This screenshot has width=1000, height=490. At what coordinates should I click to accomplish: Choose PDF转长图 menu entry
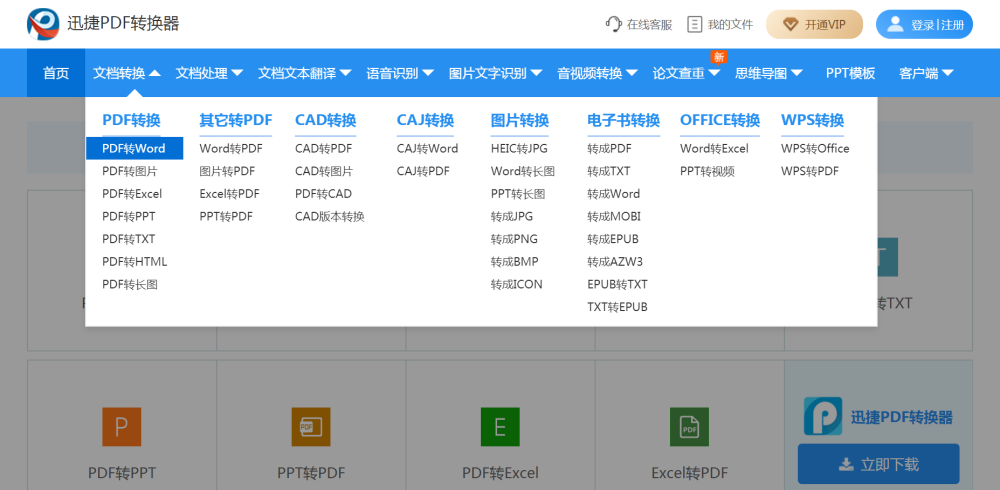(129, 285)
